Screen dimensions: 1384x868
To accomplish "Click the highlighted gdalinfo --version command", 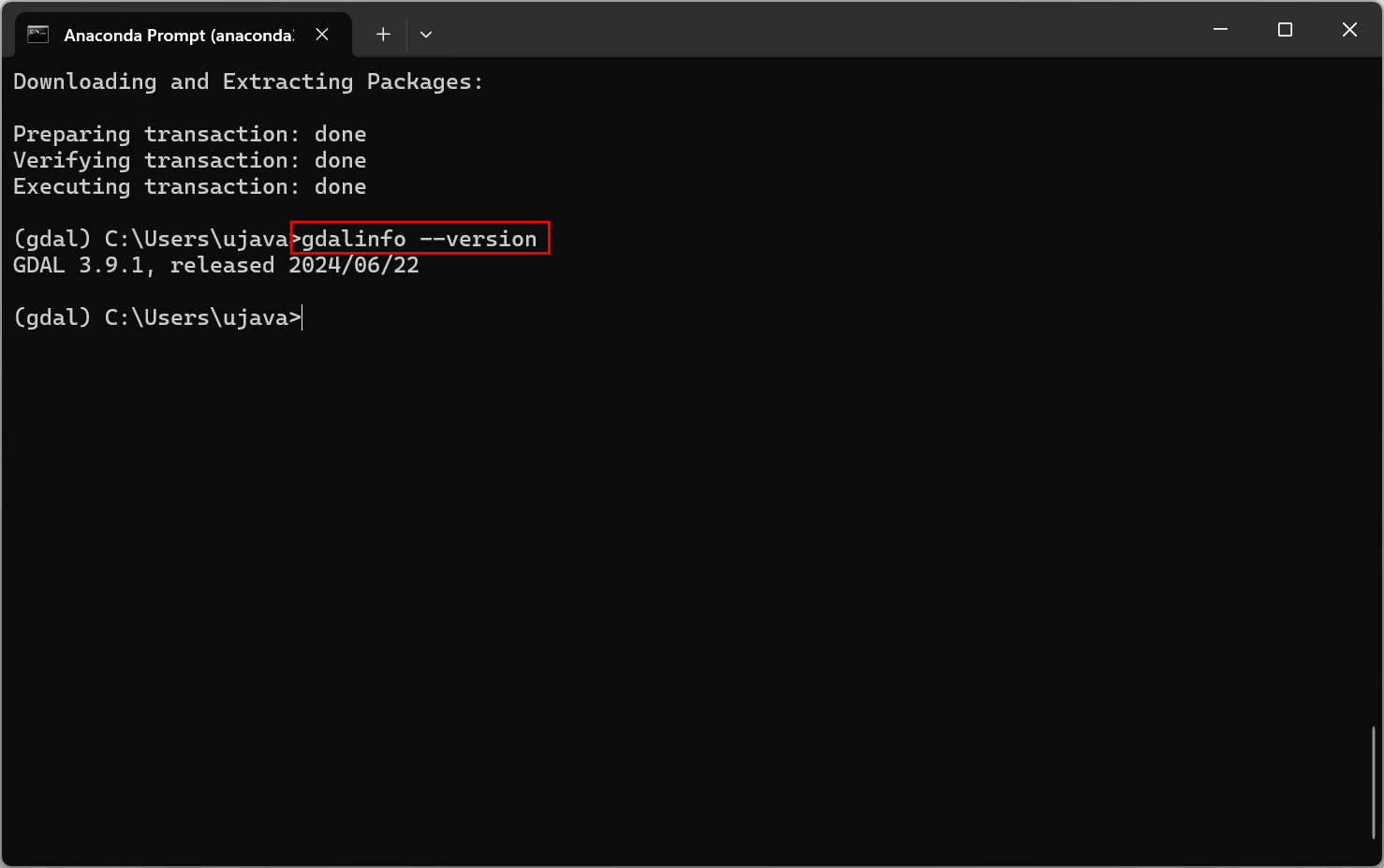I will pos(420,239).
